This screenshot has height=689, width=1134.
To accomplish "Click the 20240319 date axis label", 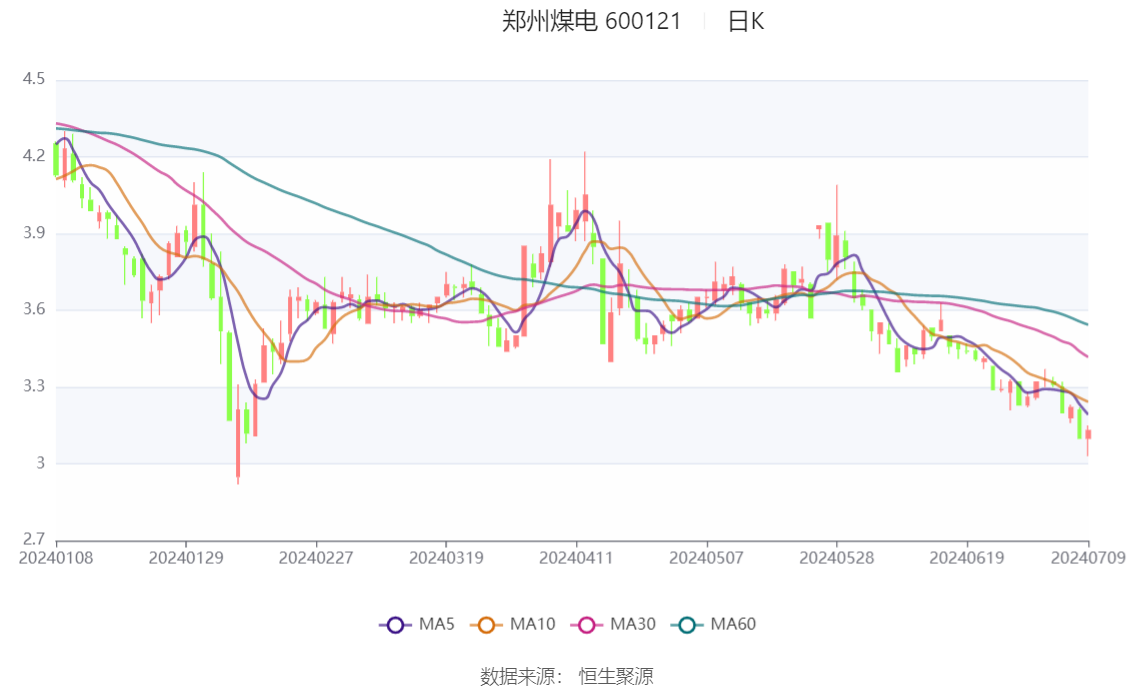I will click(x=446, y=558).
